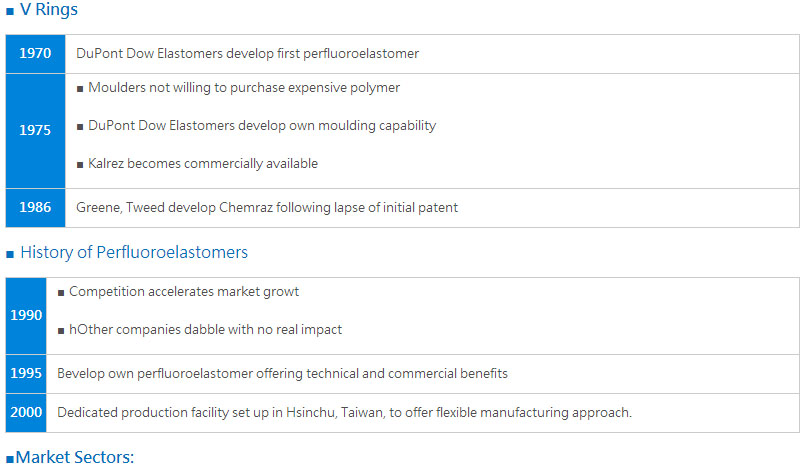Click bullet icon before History of Perfluoroelastomers
Viewport: 806px width, 472px height.
(10, 255)
